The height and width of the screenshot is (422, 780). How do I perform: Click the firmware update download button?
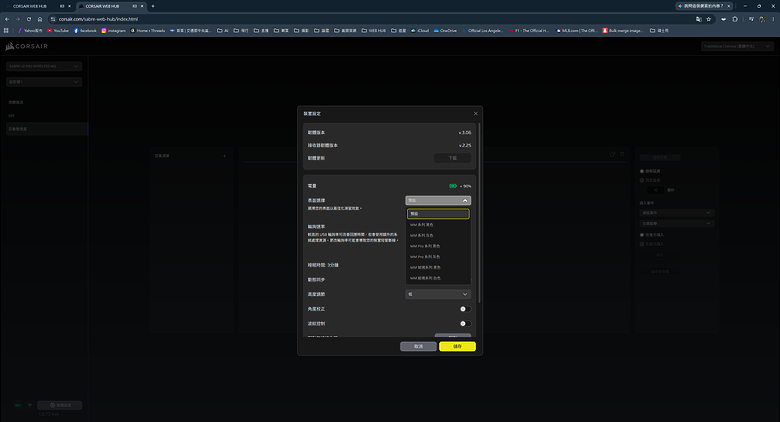(x=452, y=158)
